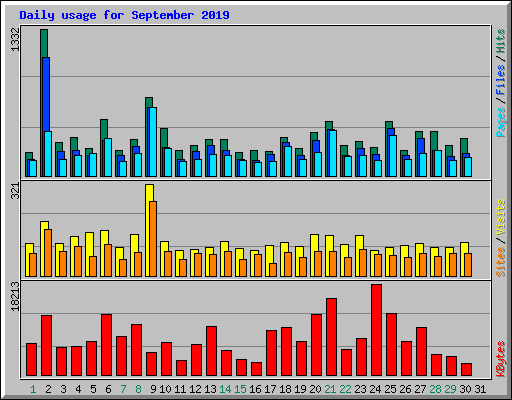Click day 9 on the x-axis

(153, 389)
